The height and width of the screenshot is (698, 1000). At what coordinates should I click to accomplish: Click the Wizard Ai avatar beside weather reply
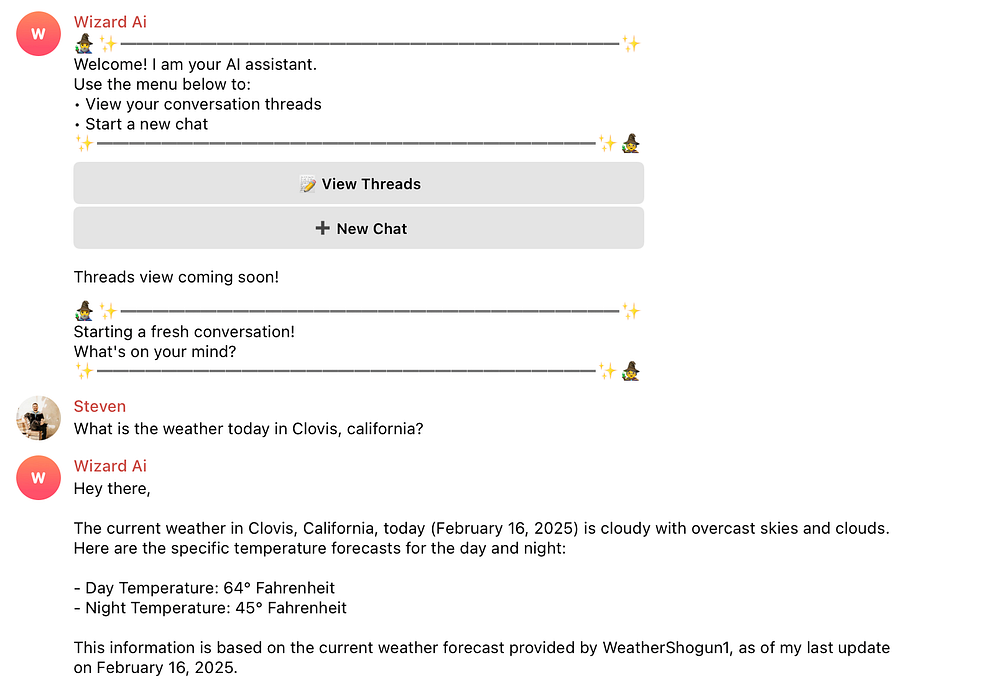point(38,478)
